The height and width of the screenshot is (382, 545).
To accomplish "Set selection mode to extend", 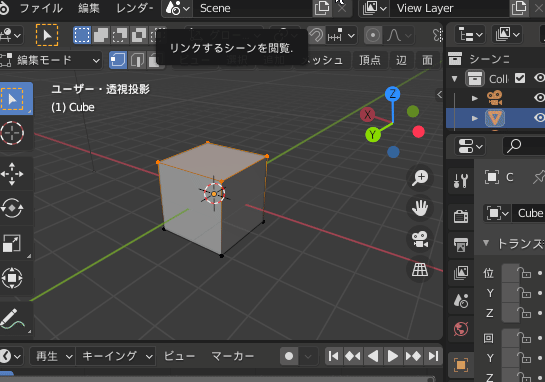I will pos(101,35).
